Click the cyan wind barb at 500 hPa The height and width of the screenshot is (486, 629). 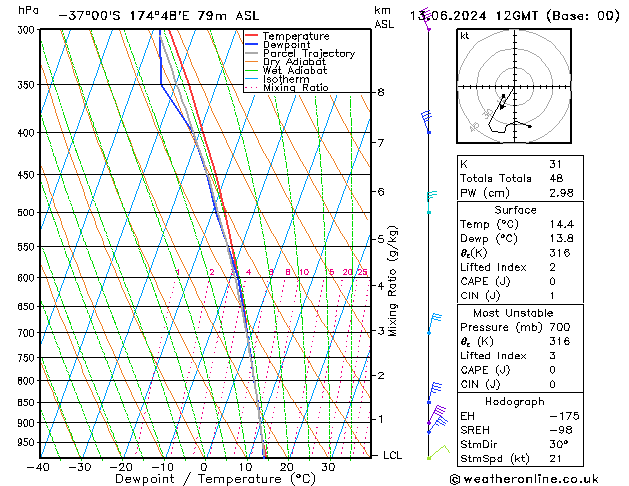click(431, 202)
